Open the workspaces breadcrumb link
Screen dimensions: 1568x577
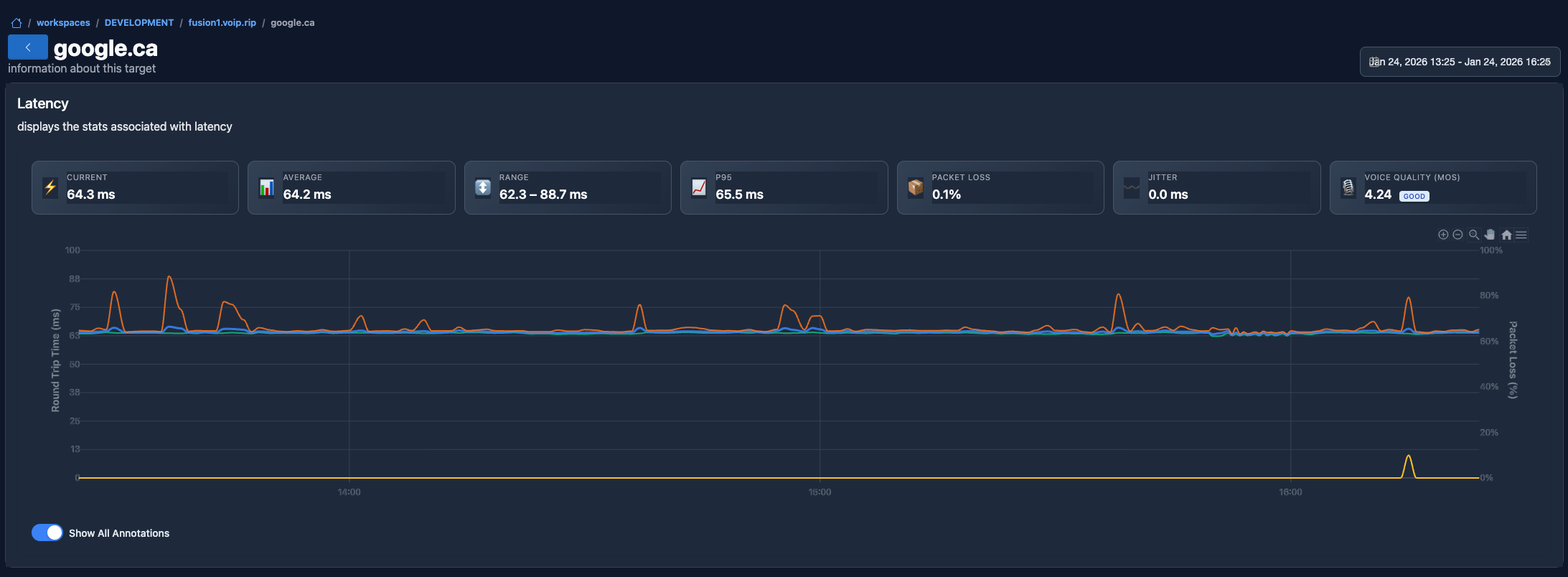63,23
